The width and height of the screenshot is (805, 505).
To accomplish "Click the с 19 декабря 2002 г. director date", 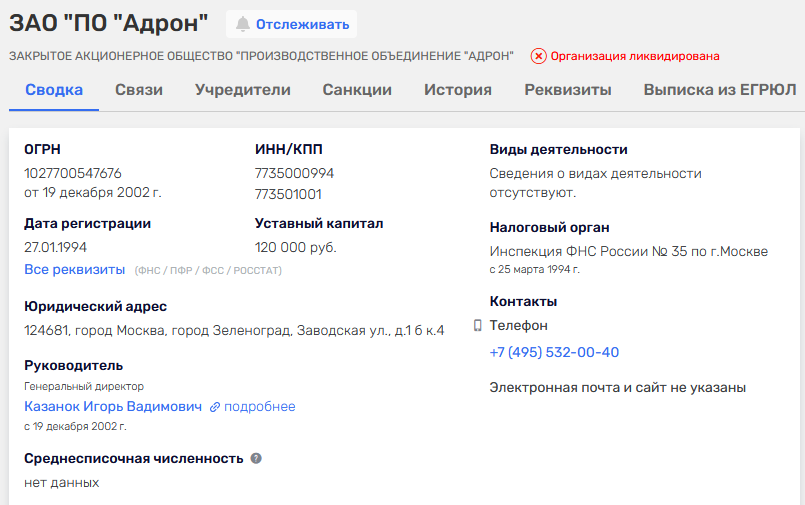I will [75, 426].
